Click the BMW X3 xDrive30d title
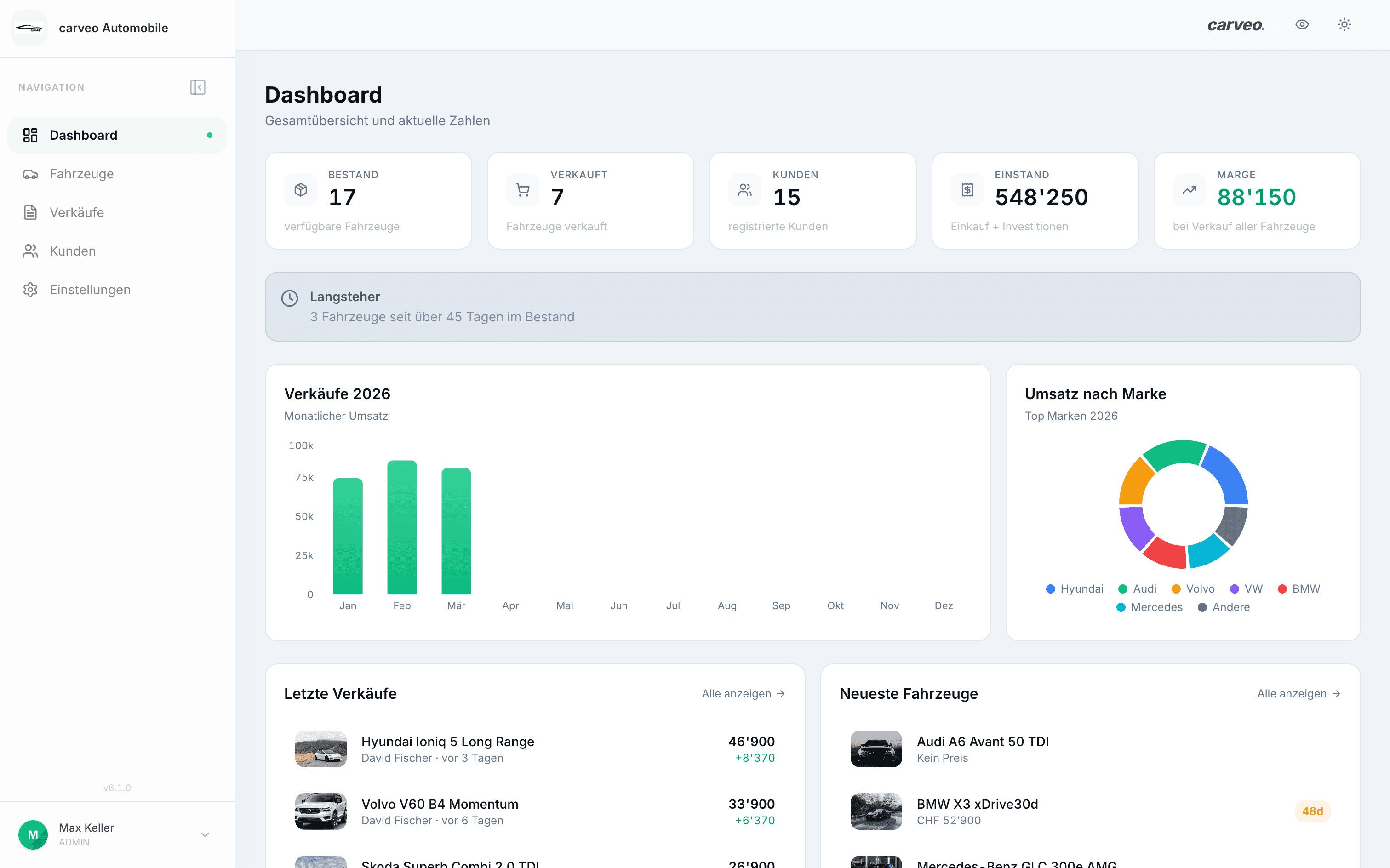The image size is (1390, 868). click(x=977, y=804)
